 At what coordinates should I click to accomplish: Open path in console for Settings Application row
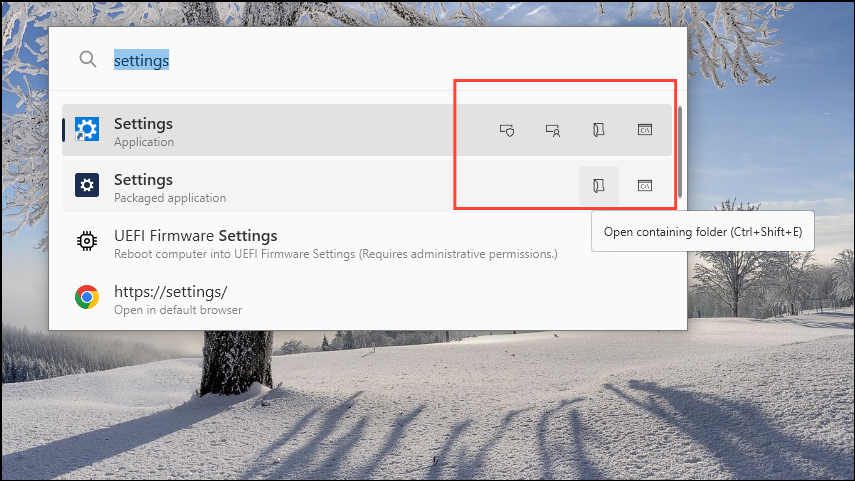click(645, 130)
